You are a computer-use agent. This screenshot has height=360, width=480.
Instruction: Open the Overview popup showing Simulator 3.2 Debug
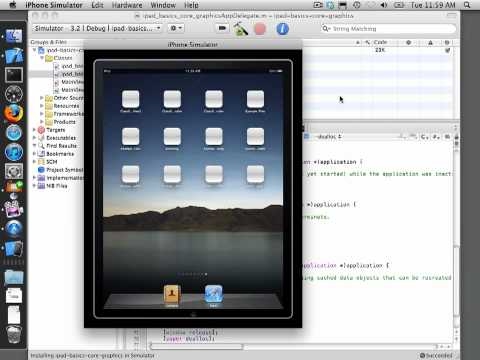click(97, 28)
